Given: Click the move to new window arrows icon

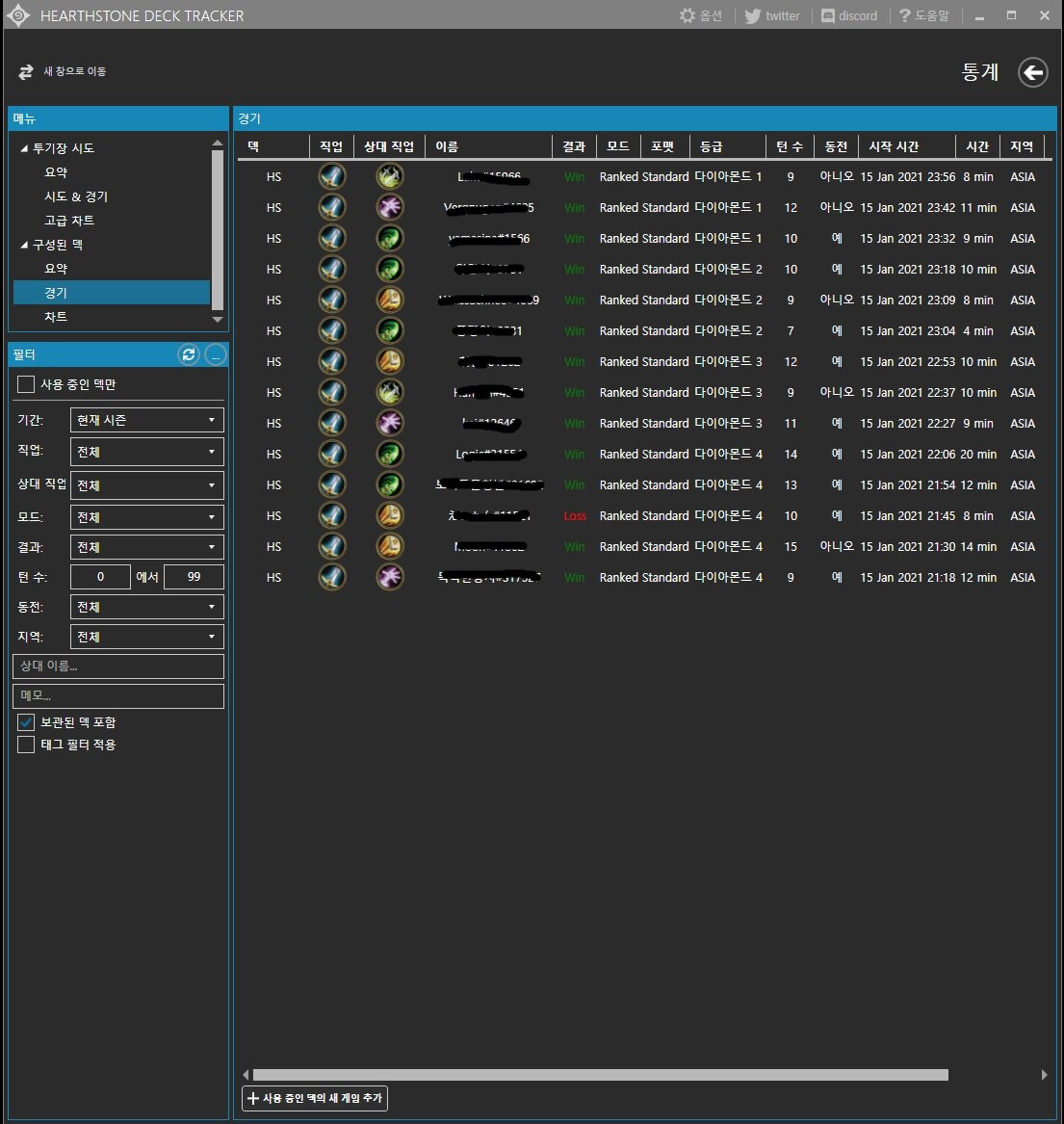Looking at the screenshot, I should click(26, 71).
